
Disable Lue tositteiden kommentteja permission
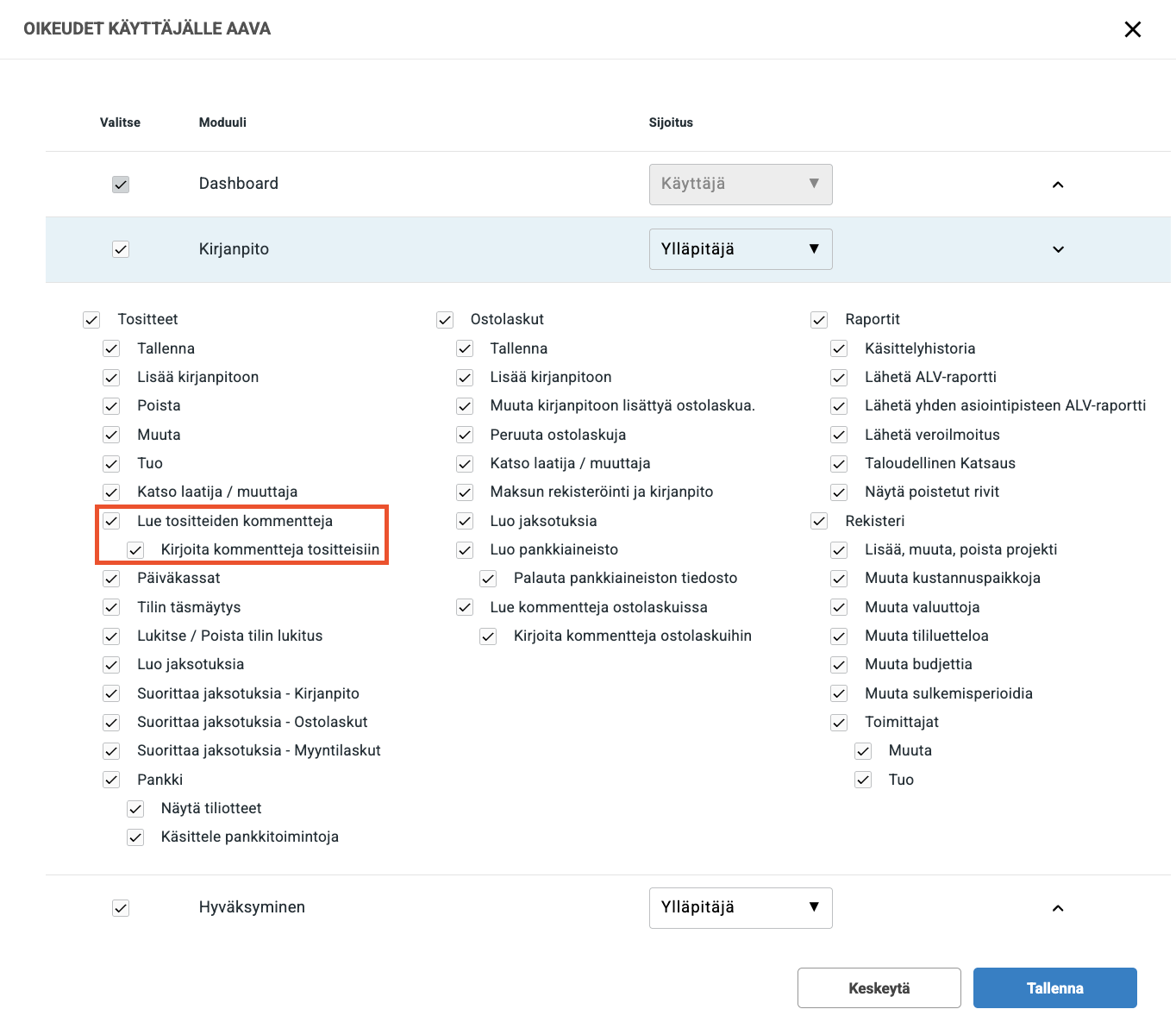(111, 521)
